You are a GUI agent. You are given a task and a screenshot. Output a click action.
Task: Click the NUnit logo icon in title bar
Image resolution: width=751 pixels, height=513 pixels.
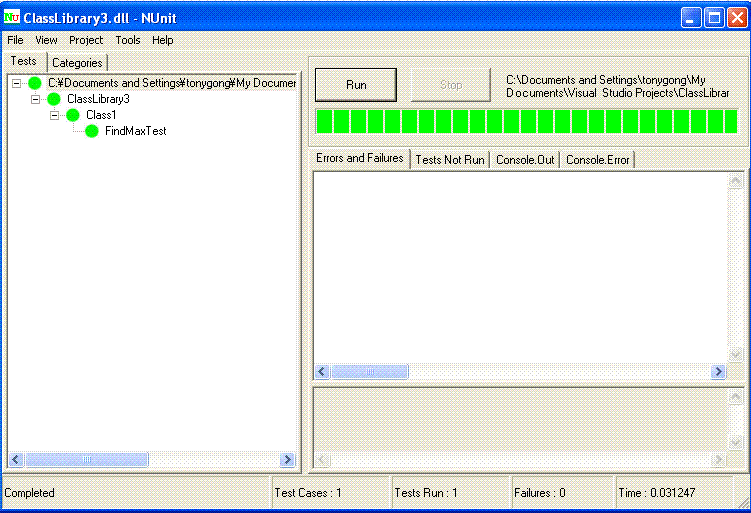[11, 18]
